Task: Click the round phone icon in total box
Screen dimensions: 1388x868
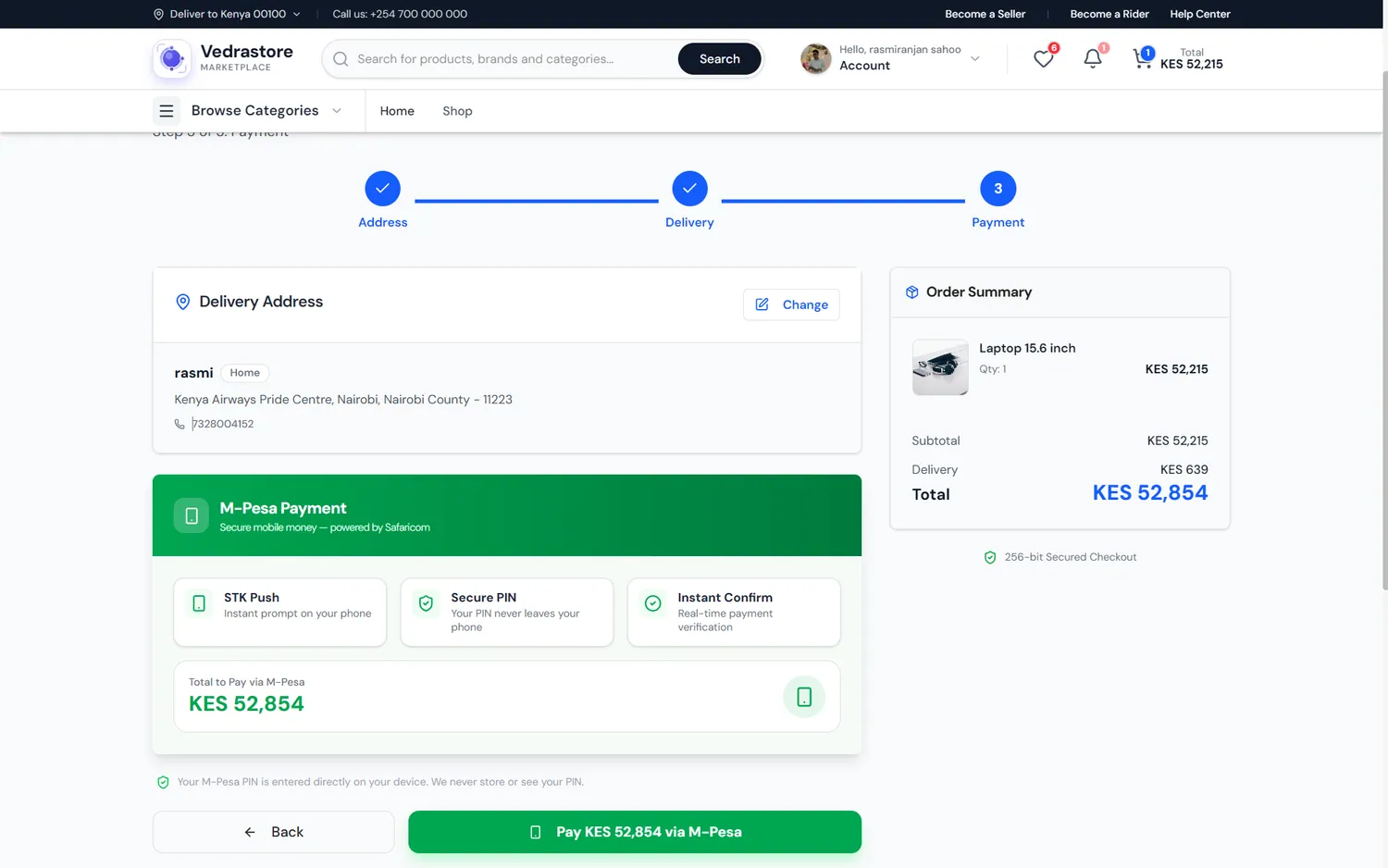Action: coord(804,697)
